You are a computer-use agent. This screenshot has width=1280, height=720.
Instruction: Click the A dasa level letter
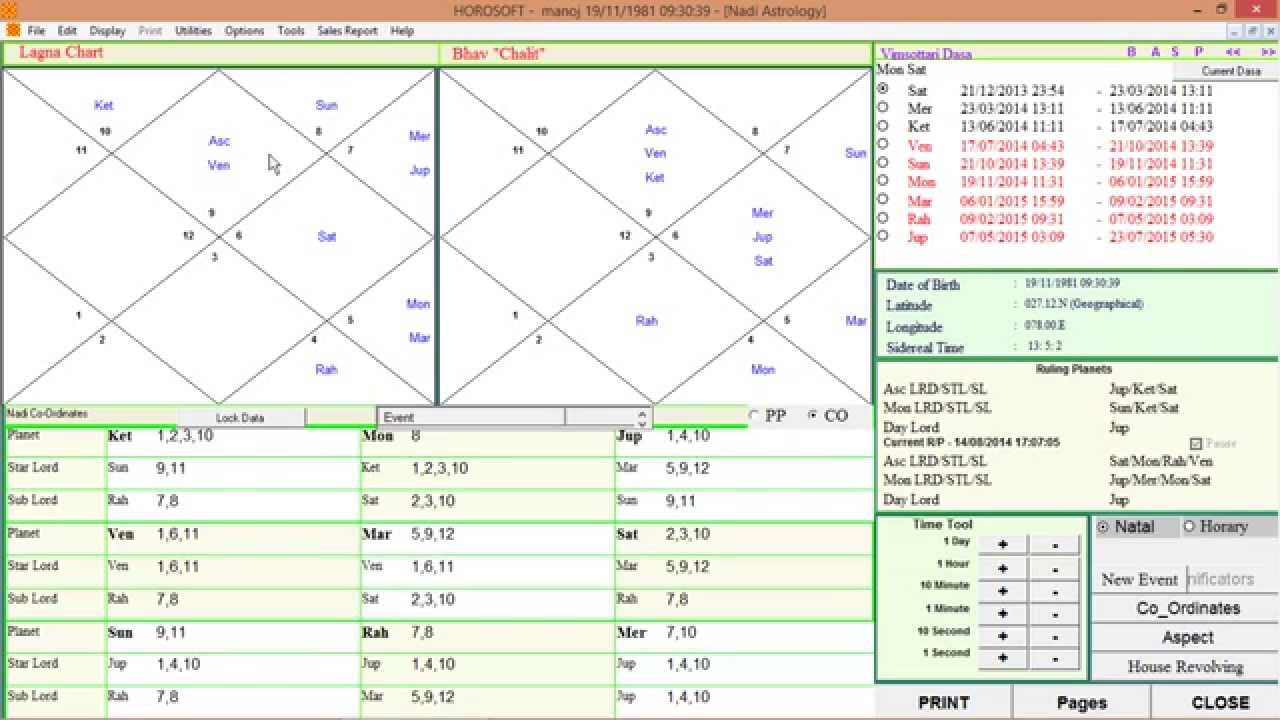pyautogui.click(x=1155, y=52)
